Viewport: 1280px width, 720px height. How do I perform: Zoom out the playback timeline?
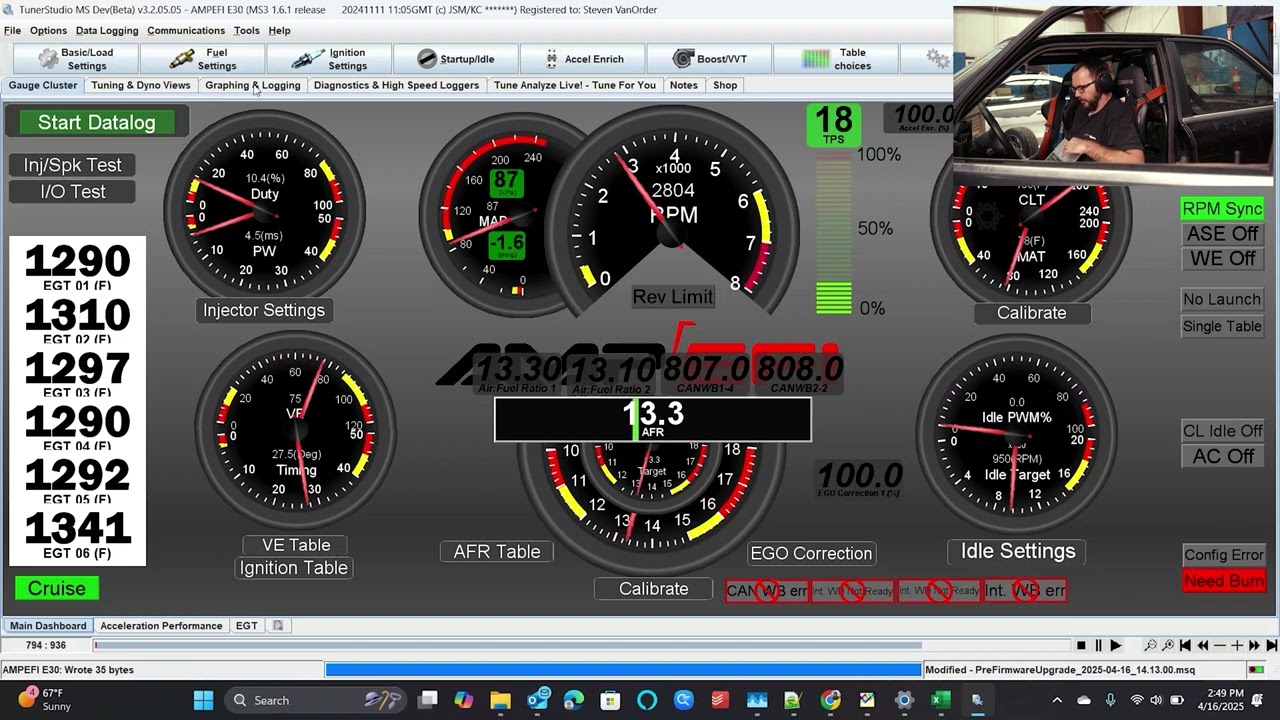point(1151,646)
